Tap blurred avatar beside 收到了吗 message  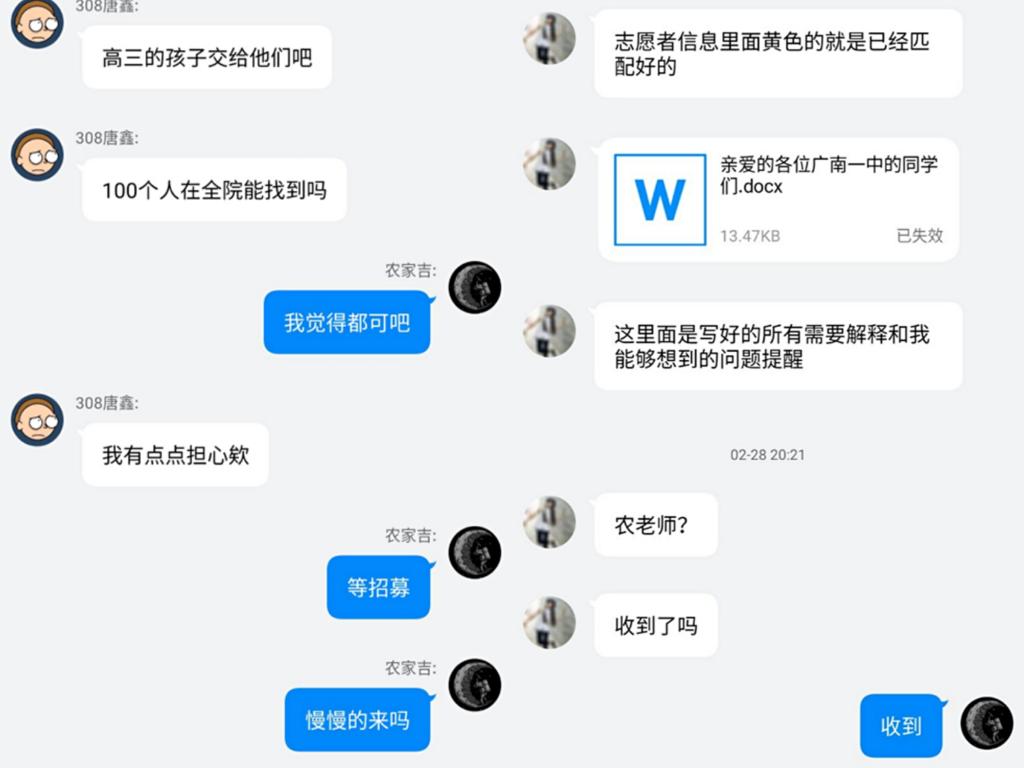coord(549,623)
